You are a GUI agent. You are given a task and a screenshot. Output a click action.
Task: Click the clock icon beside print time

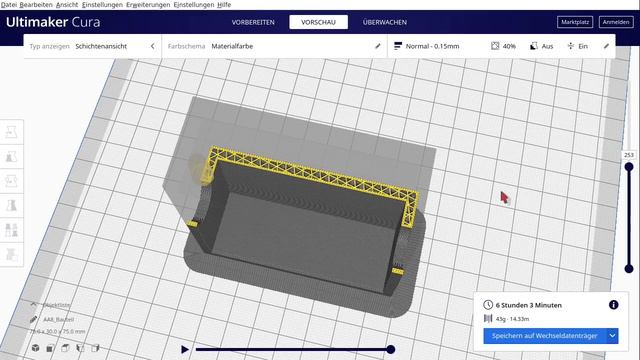488,304
